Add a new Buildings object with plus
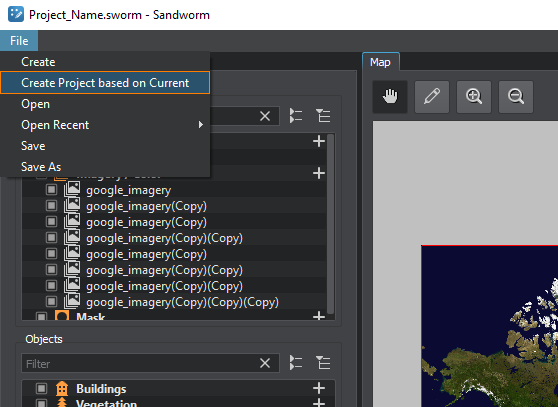 [x=319, y=388]
